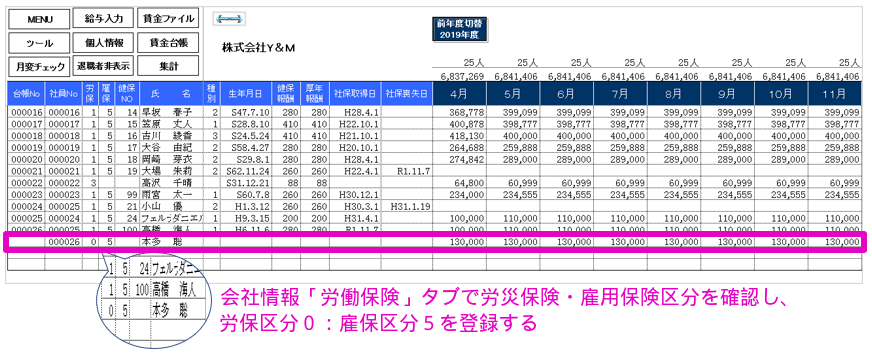Select the 本多 聡 name cell

(x=171, y=242)
